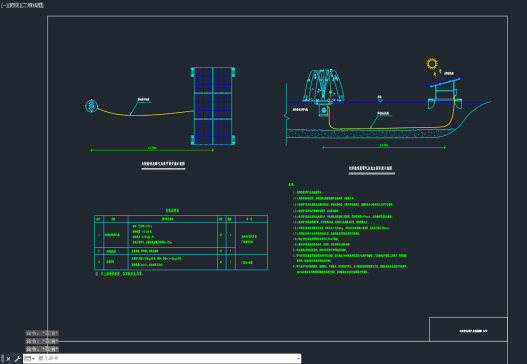The height and width of the screenshot is (364, 527).
Task: Select the equipment table header row
Action: [181, 219]
